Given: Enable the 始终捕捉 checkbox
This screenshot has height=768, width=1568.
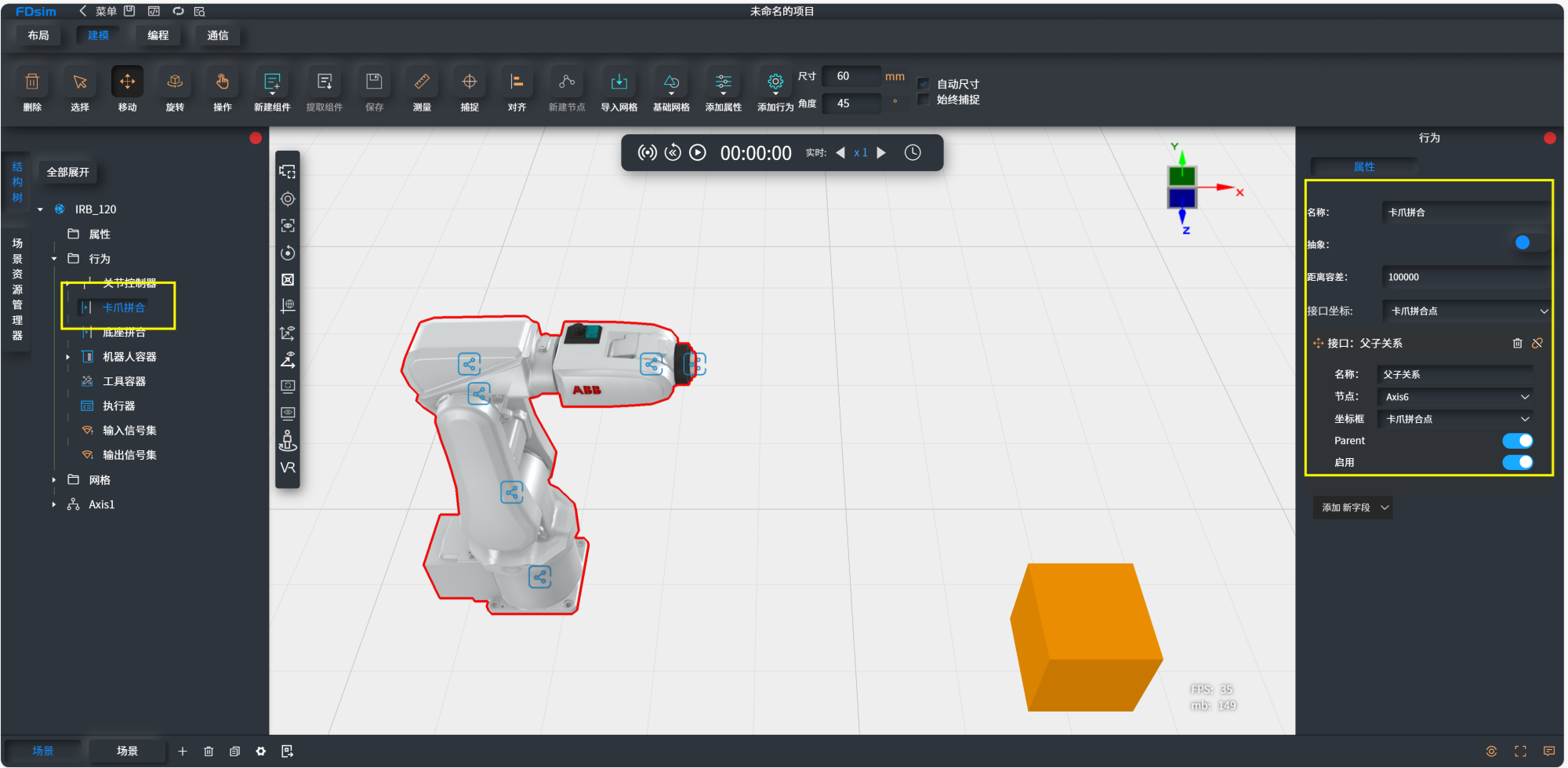Looking at the screenshot, I should click(924, 100).
